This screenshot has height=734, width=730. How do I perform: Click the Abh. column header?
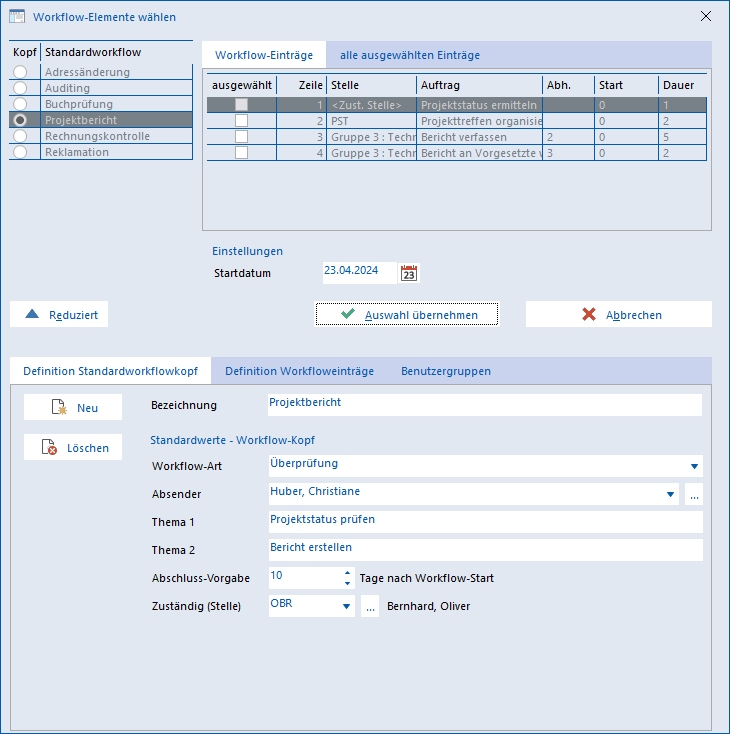(x=568, y=85)
